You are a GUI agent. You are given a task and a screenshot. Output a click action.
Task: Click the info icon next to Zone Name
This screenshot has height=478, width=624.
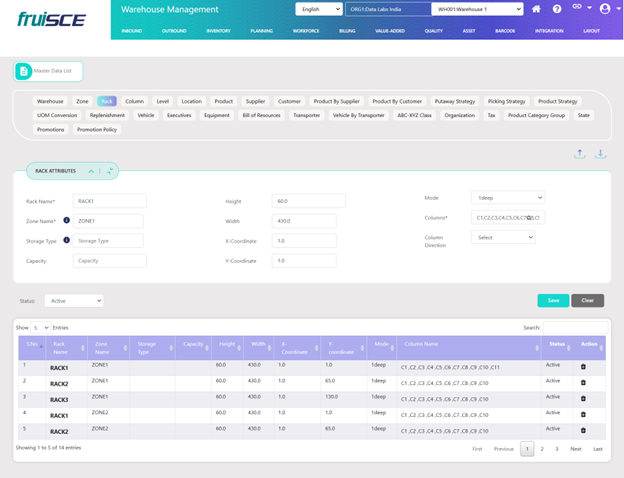pos(66,220)
